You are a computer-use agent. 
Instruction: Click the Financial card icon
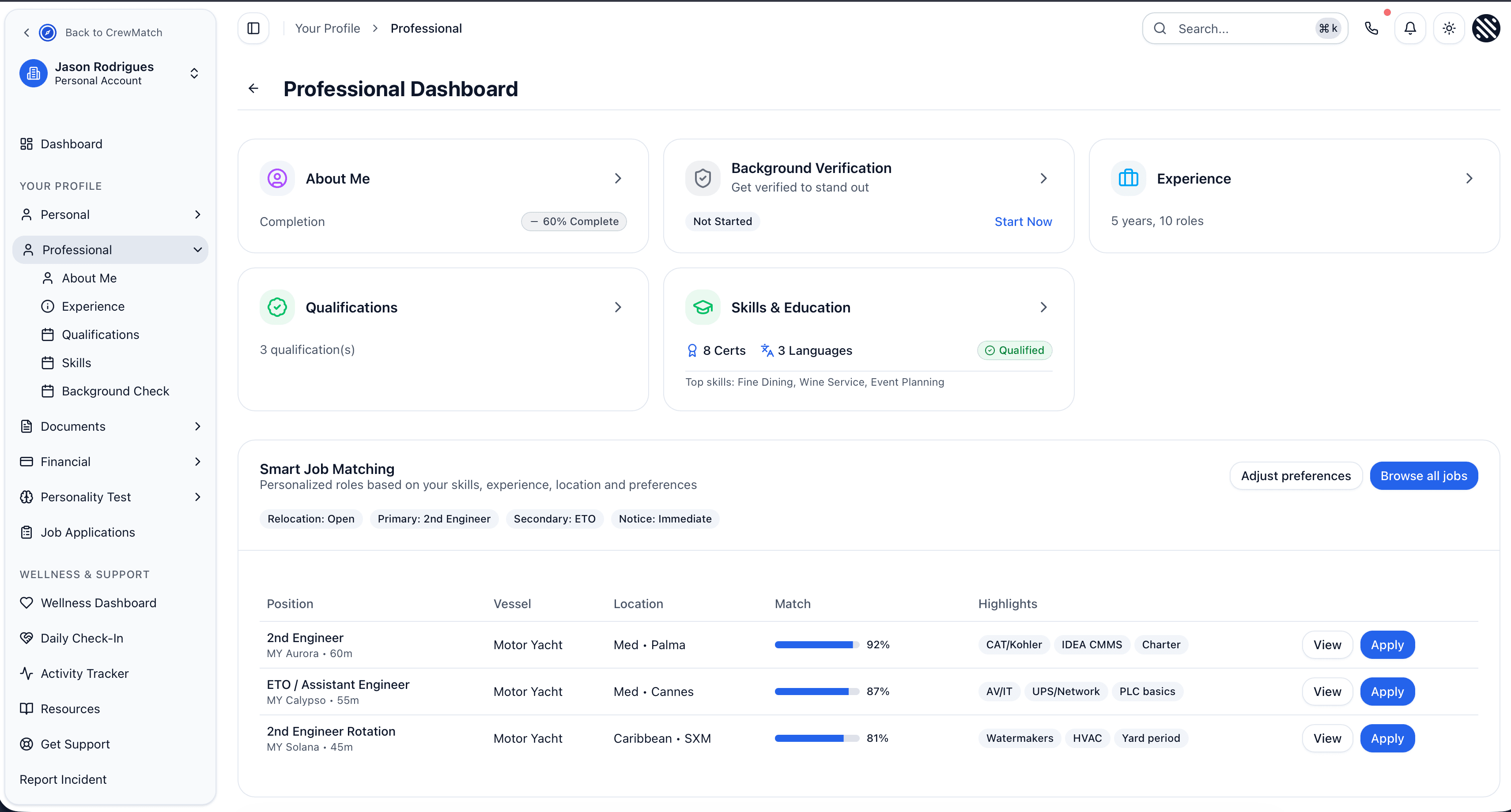[26, 462]
